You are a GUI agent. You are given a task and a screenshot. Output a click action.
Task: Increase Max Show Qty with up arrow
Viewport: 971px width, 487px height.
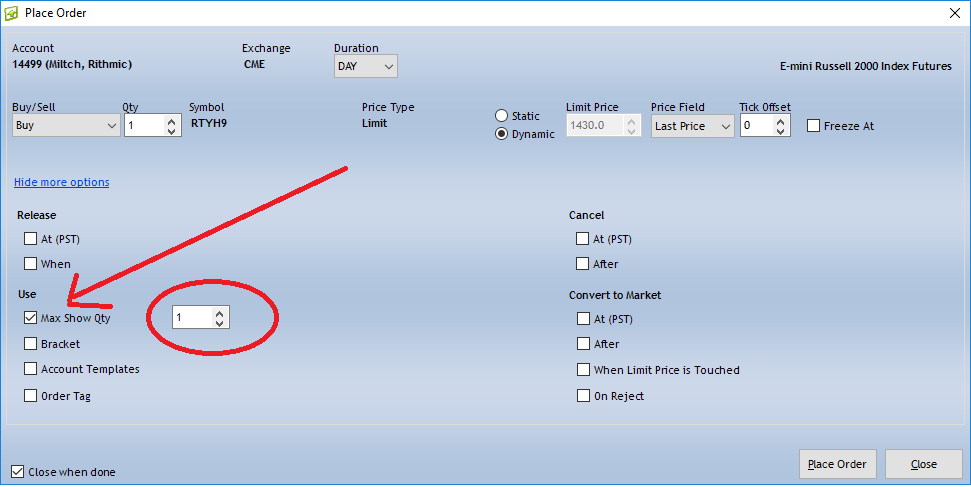coord(219,313)
